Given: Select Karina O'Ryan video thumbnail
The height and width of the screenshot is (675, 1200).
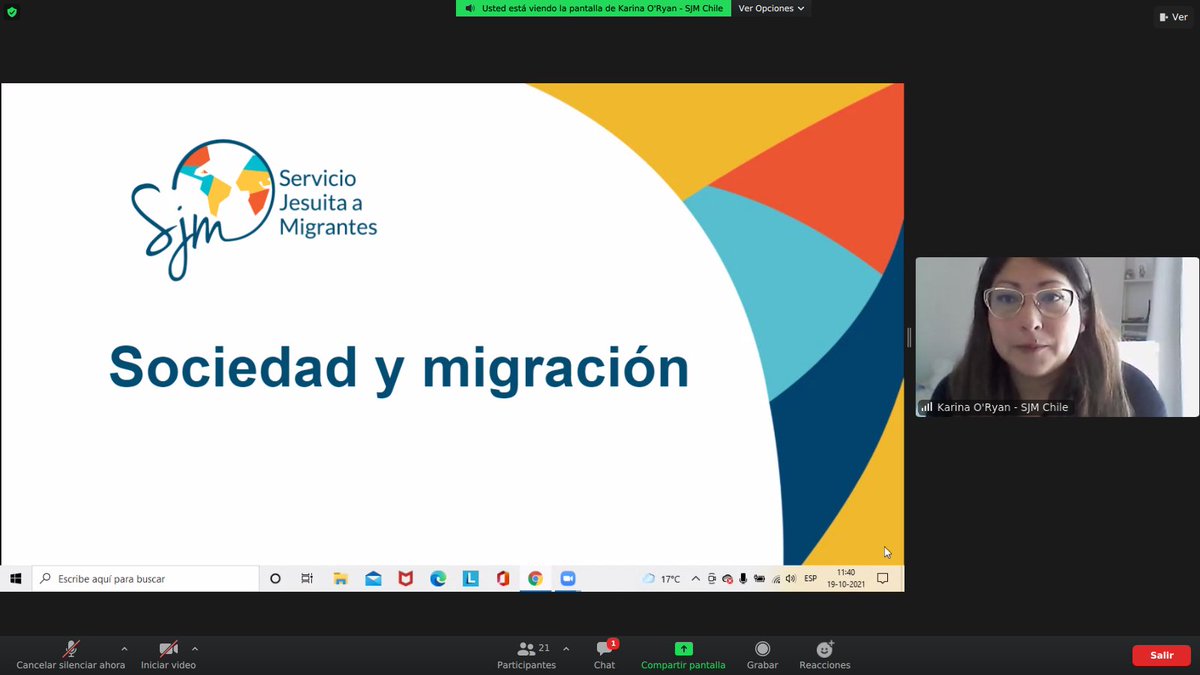Looking at the screenshot, I should pos(1057,337).
